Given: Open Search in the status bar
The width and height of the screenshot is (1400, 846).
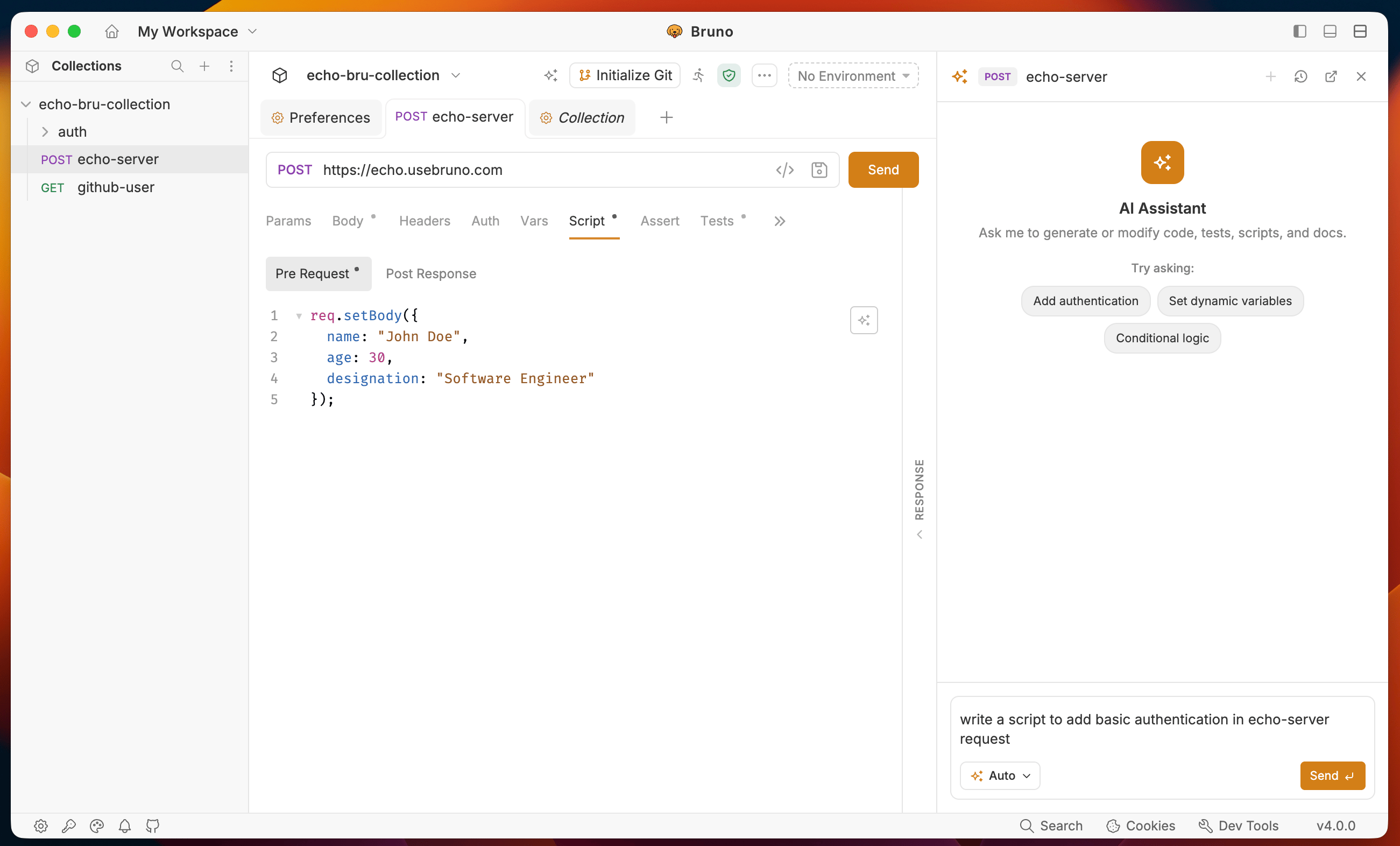Looking at the screenshot, I should pos(1051,826).
